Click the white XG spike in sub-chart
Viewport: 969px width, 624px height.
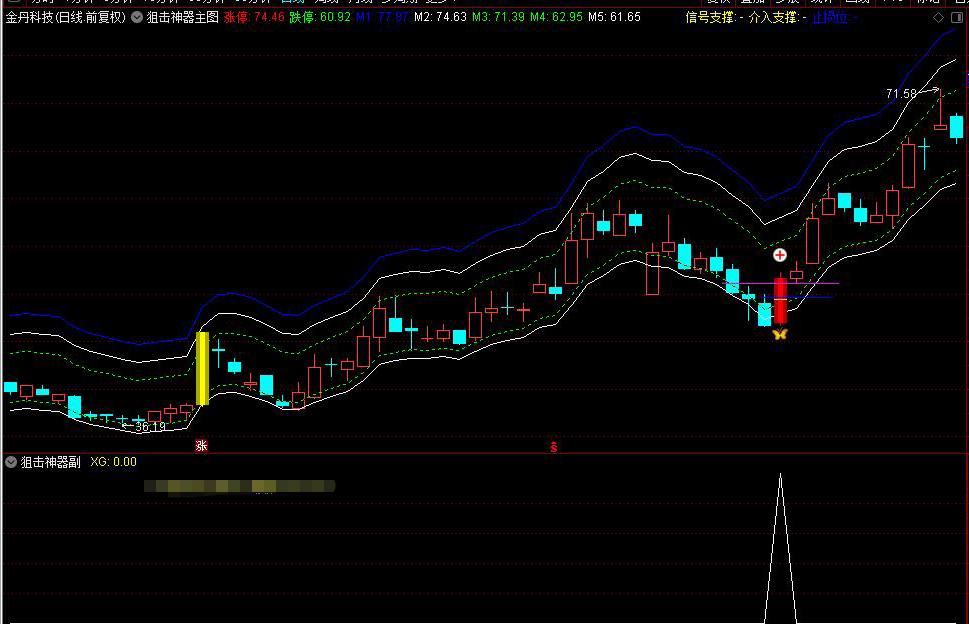point(781,548)
